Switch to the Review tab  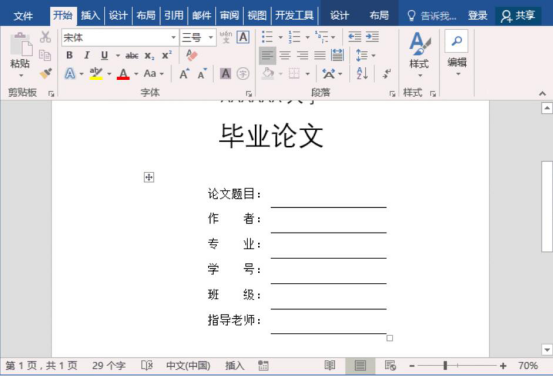pos(229,15)
